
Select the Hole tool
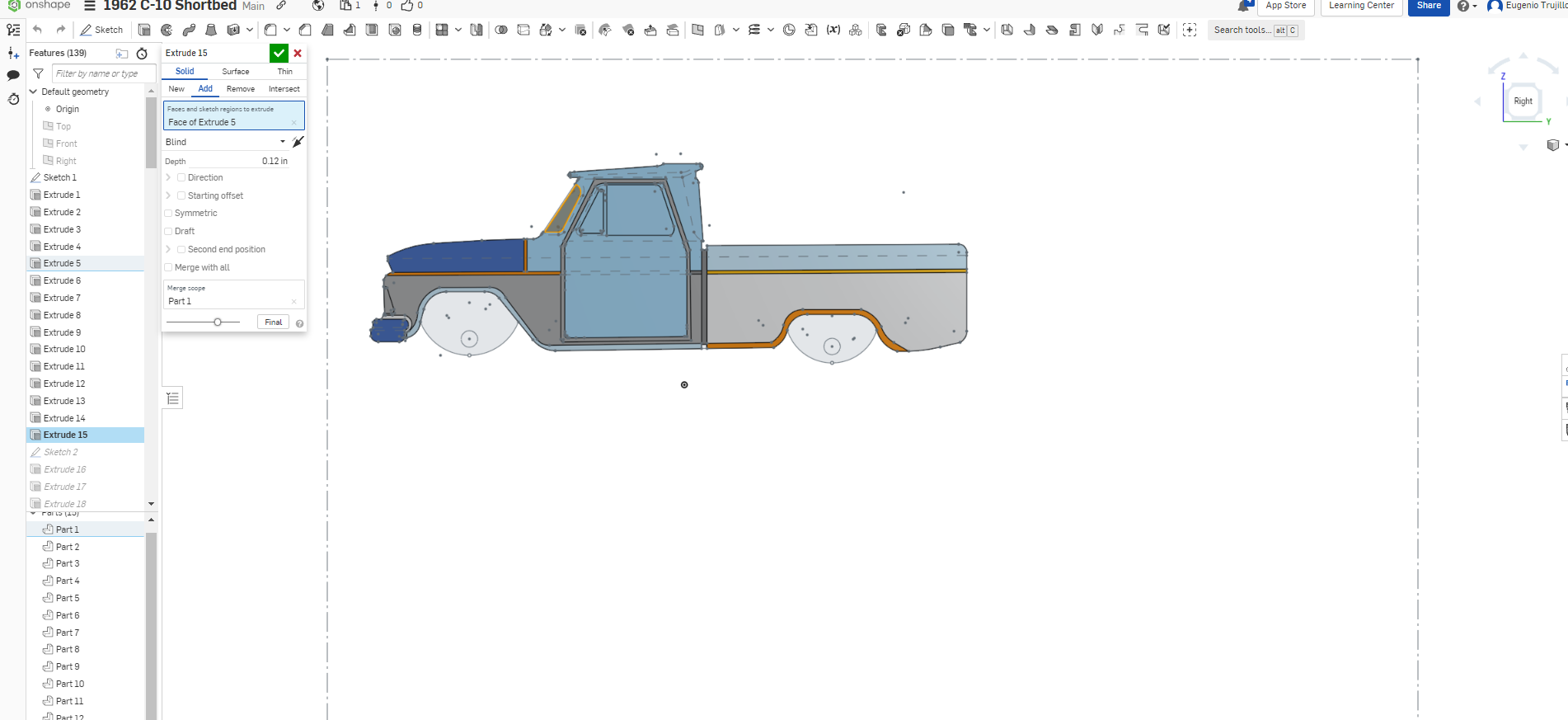tap(395, 30)
